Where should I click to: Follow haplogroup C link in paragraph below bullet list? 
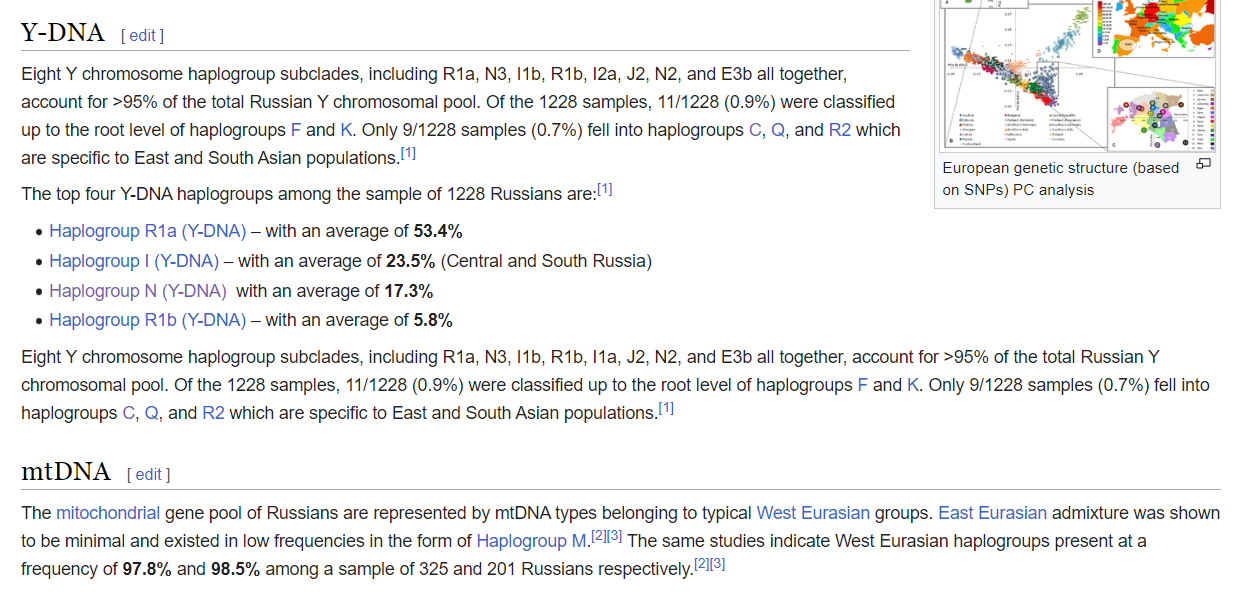click(129, 413)
